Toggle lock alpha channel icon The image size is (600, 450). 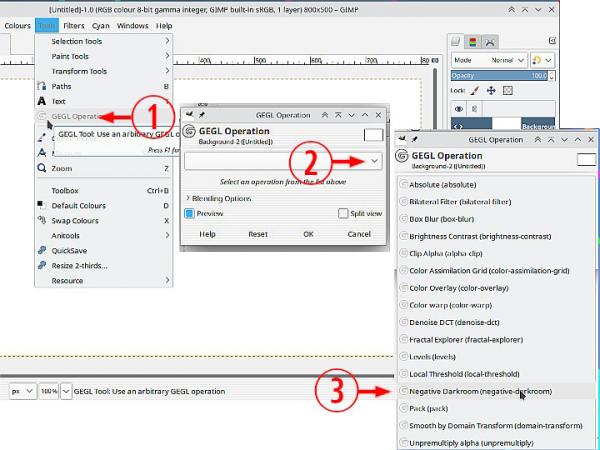pyautogui.click(x=508, y=91)
